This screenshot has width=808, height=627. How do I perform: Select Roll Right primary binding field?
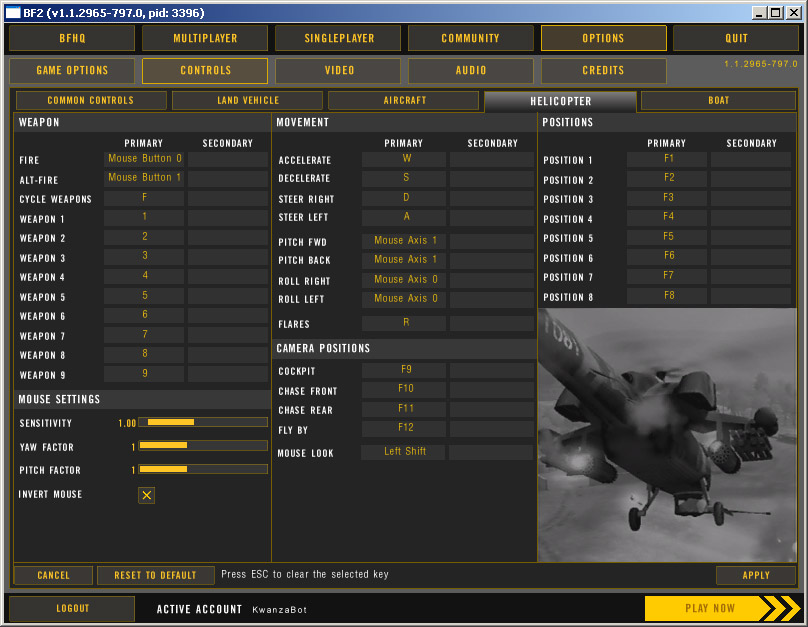point(404,280)
